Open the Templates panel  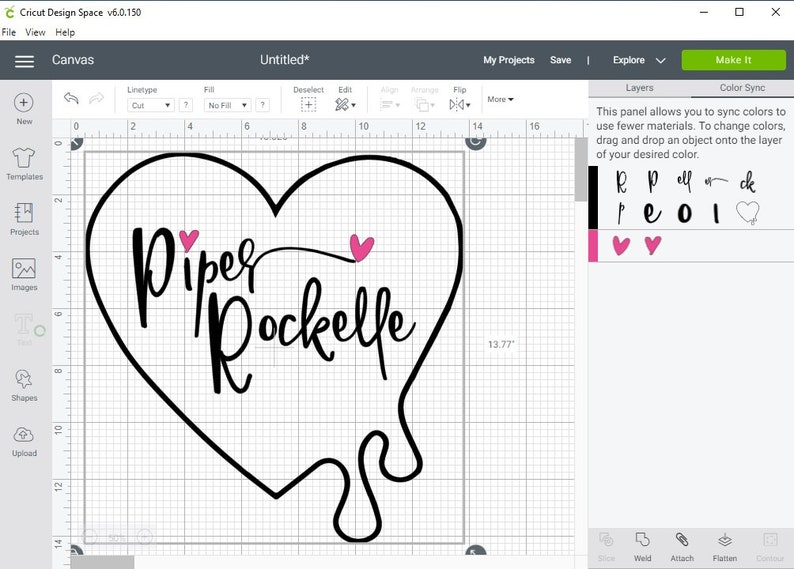coord(24,164)
